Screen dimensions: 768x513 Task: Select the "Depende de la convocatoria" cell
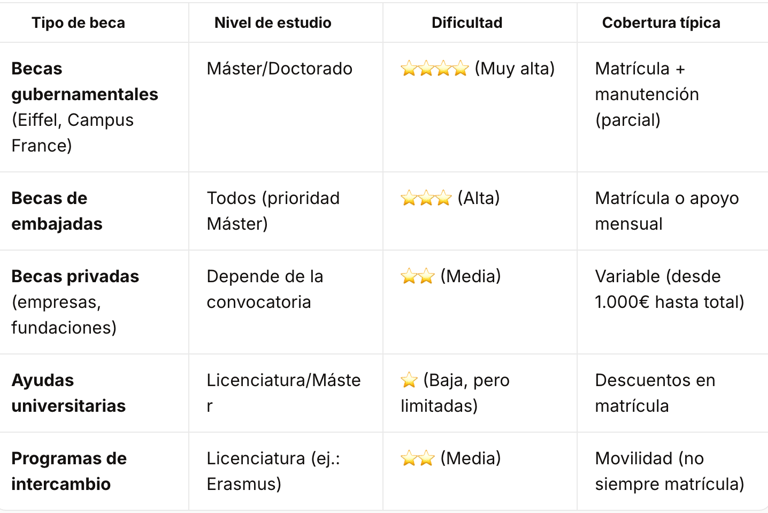point(265,289)
